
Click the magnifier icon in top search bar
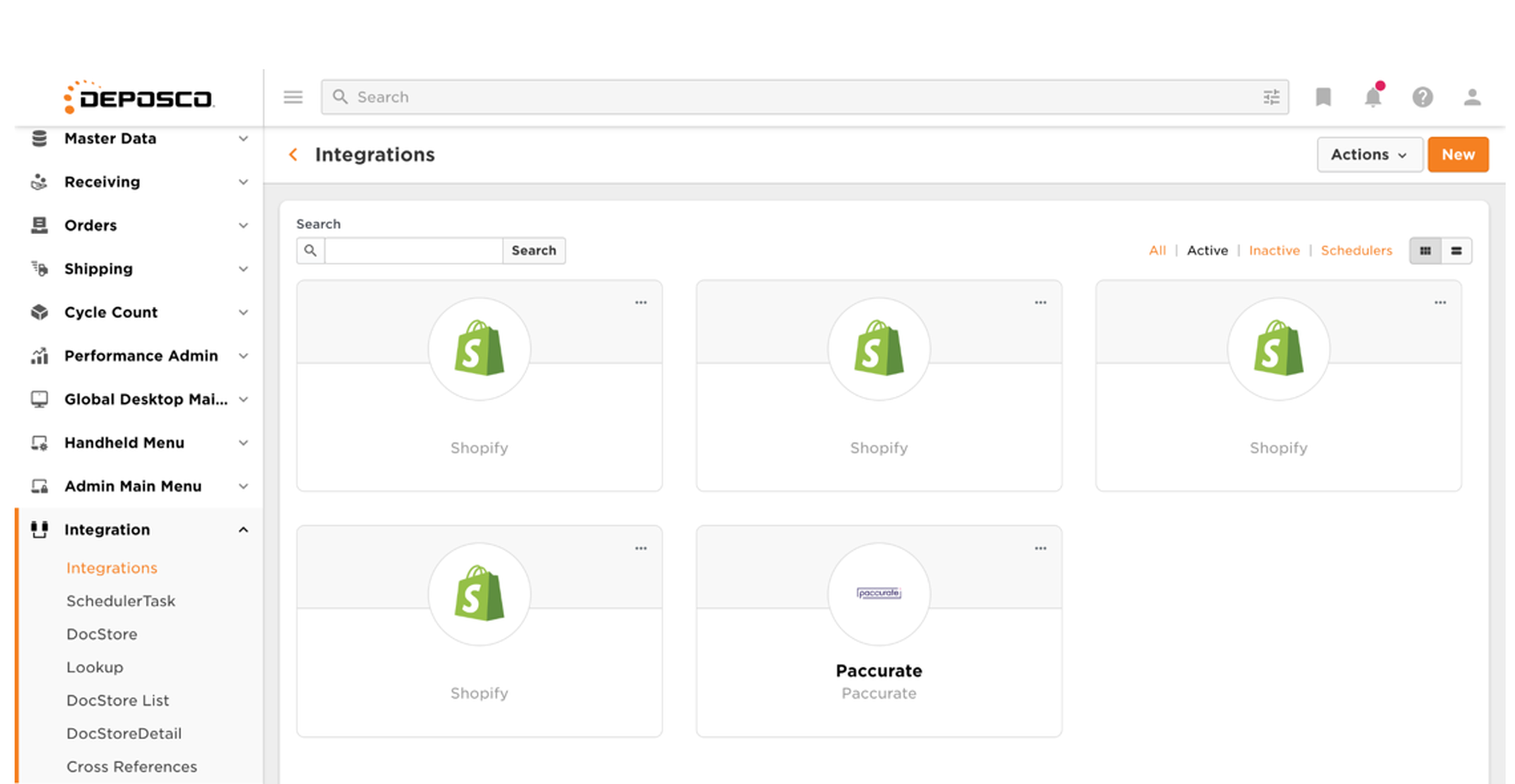point(340,97)
